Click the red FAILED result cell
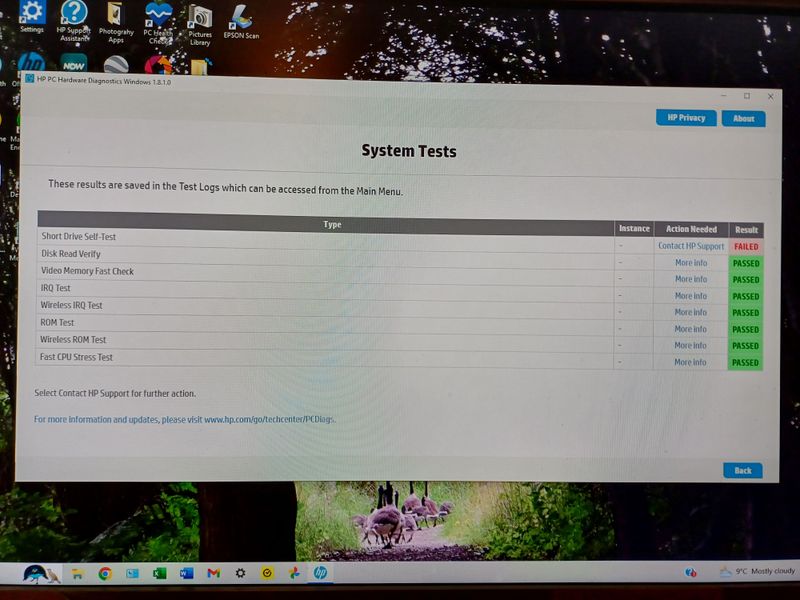This screenshot has height=600, width=800. point(746,246)
